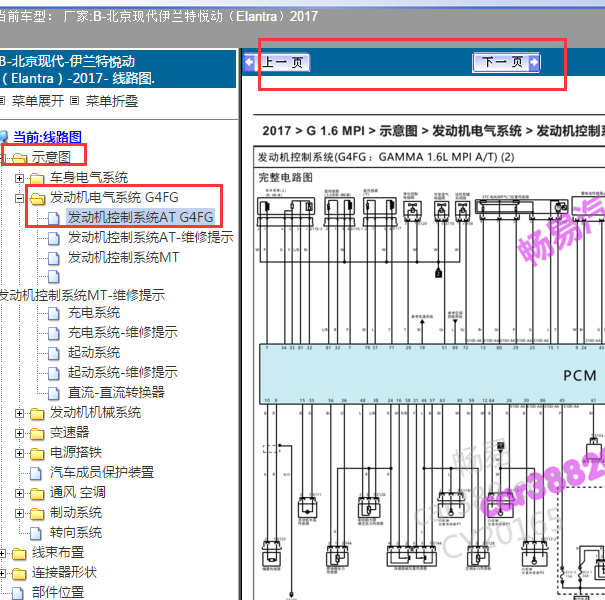Open 发动机控制系统AT-维修提示 item
The width and height of the screenshot is (605, 600).
pos(150,237)
